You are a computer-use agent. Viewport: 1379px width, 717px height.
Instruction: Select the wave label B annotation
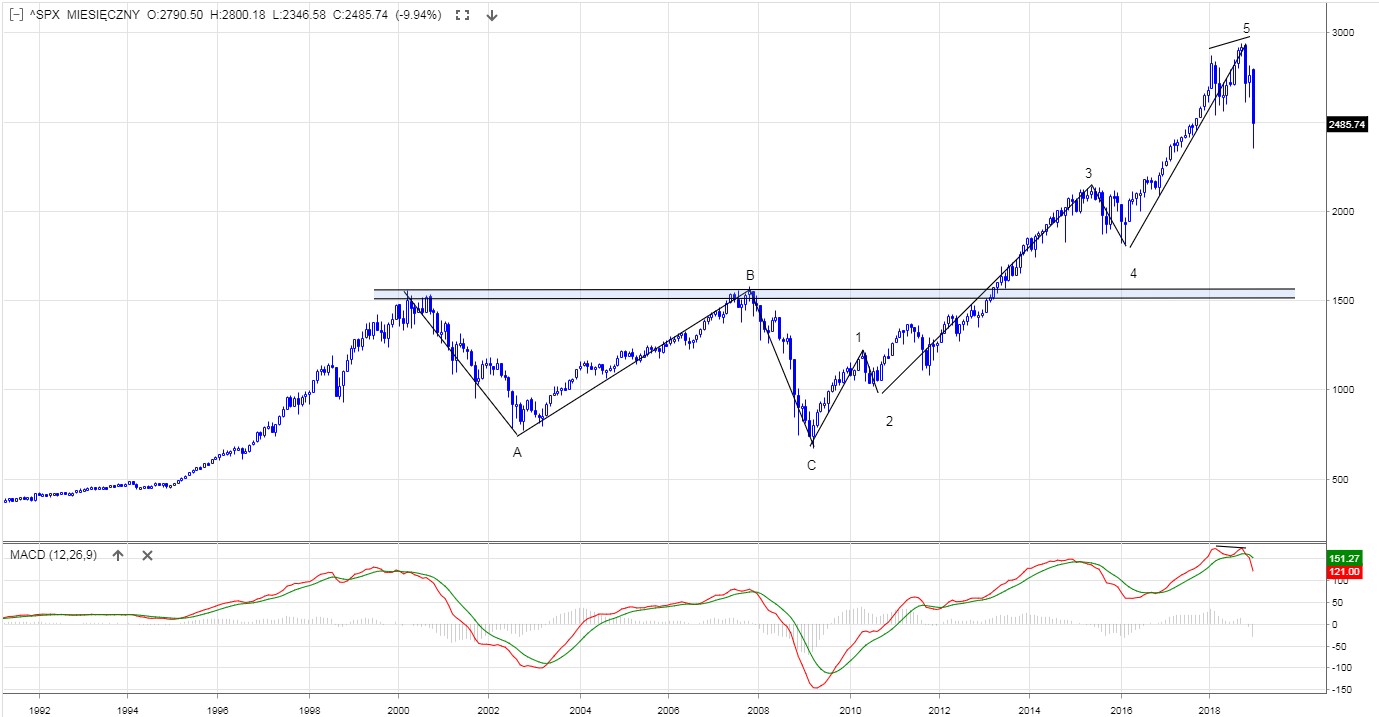click(x=749, y=275)
